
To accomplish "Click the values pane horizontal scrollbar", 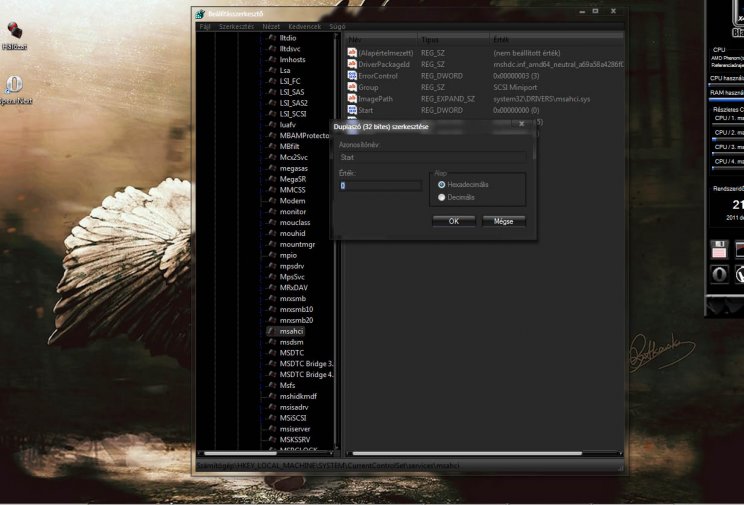I will click(x=484, y=453).
